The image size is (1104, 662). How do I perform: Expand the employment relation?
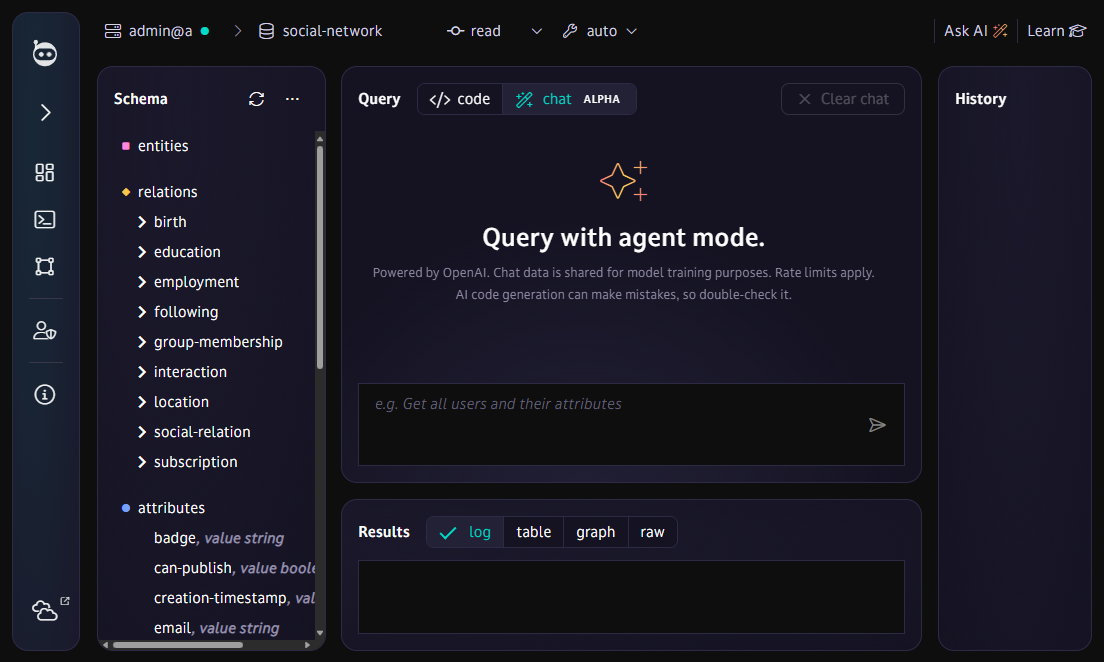click(142, 282)
